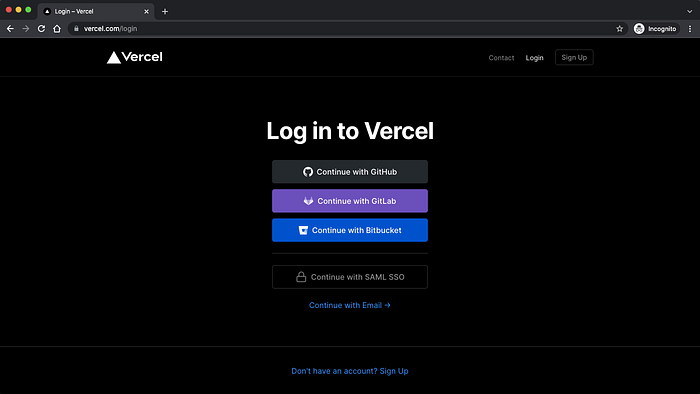Continue with Email link
This screenshot has height=394, width=700.
(350, 305)
